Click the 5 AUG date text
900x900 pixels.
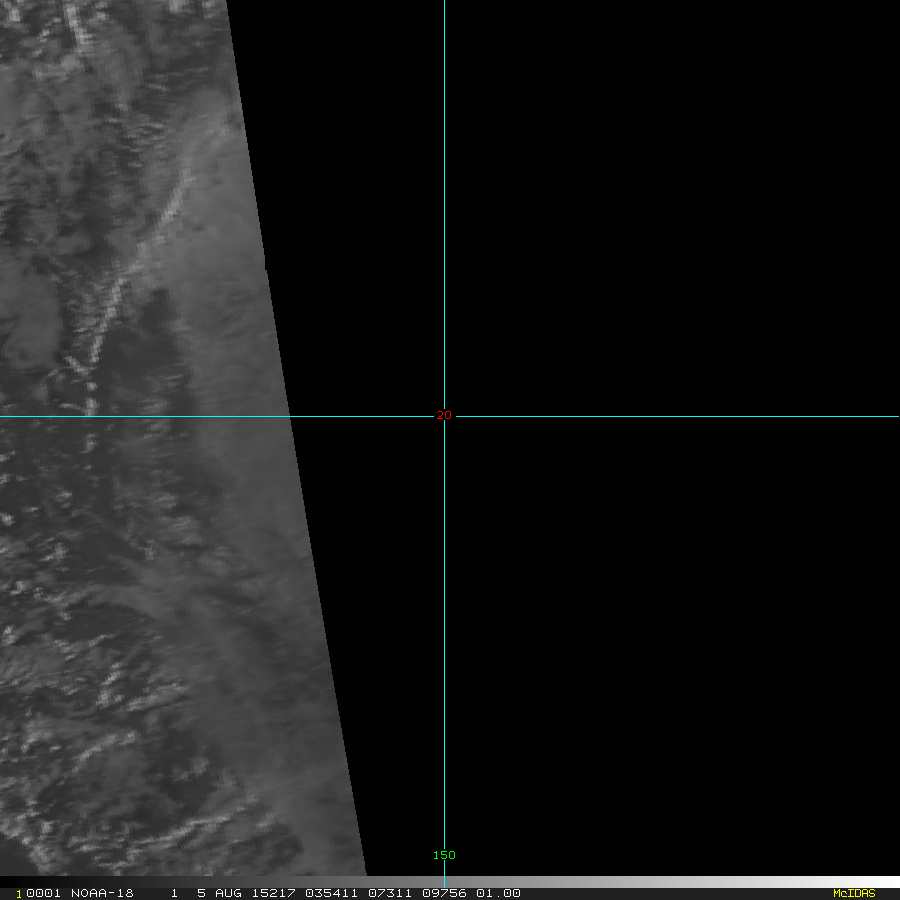pyautogui.click(x=218, y=893)
